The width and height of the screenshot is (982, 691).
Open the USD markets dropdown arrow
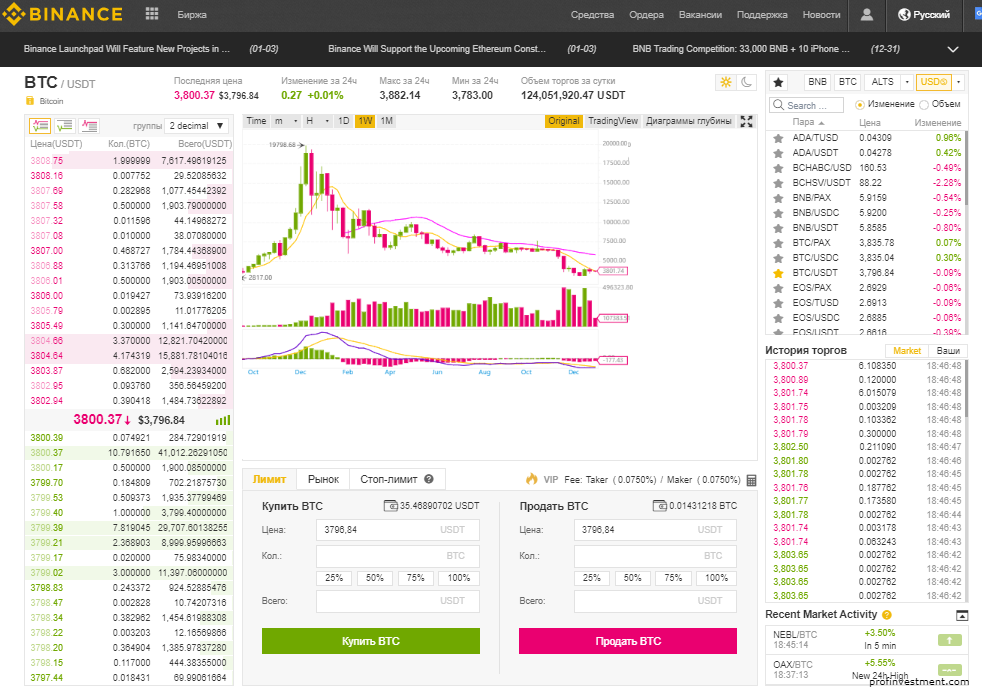(x=958, y=82)
